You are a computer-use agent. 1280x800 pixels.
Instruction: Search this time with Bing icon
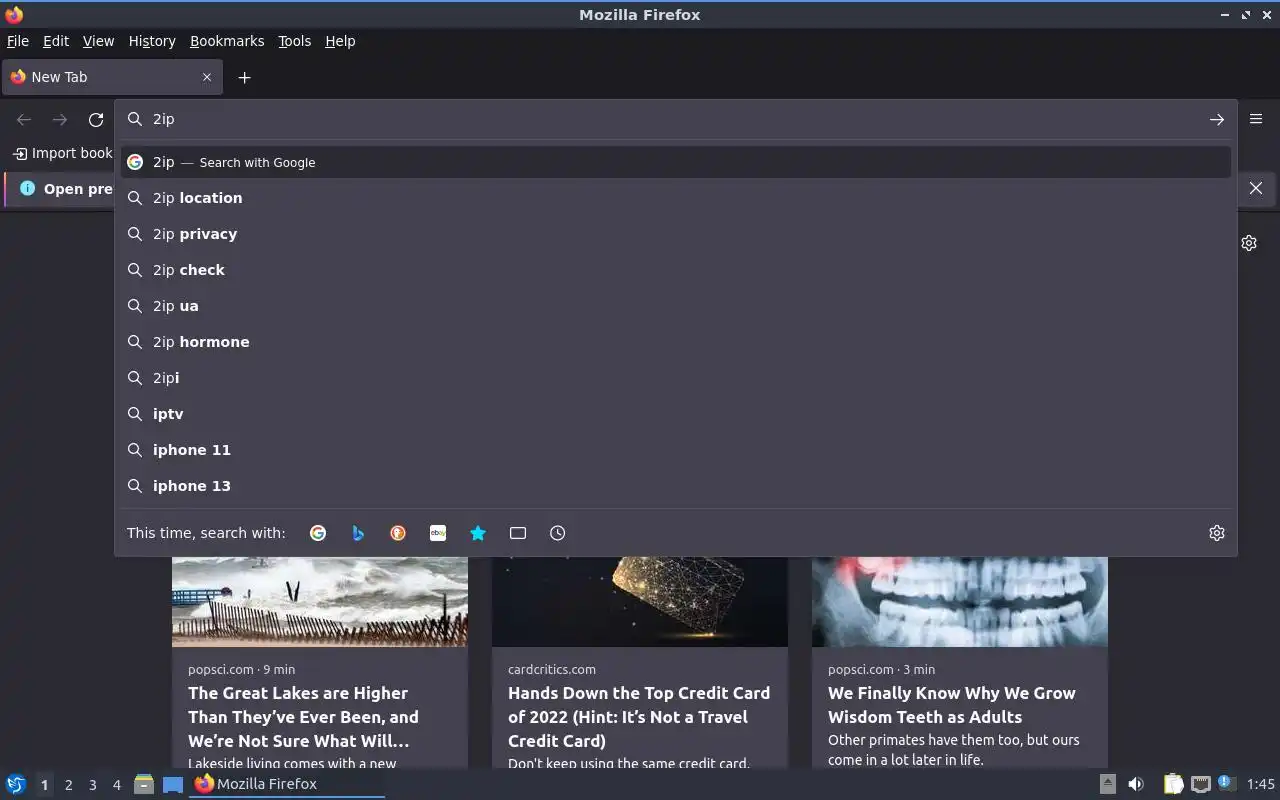tap(358, 533)
